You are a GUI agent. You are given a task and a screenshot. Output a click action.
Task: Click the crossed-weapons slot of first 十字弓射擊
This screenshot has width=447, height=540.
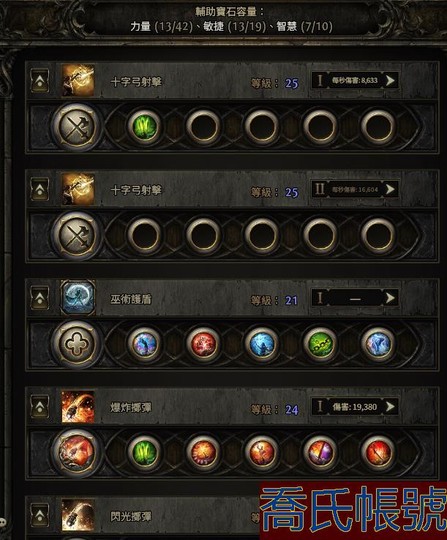77,126
